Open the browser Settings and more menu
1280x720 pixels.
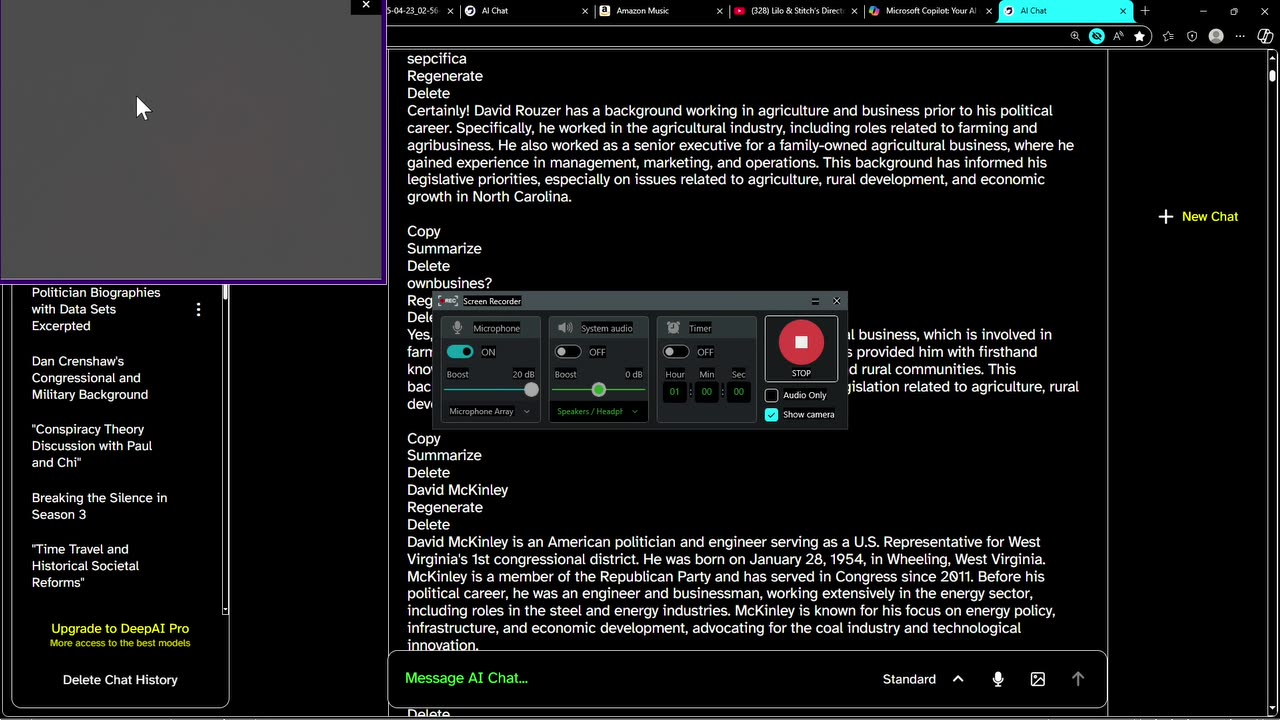1241,36
